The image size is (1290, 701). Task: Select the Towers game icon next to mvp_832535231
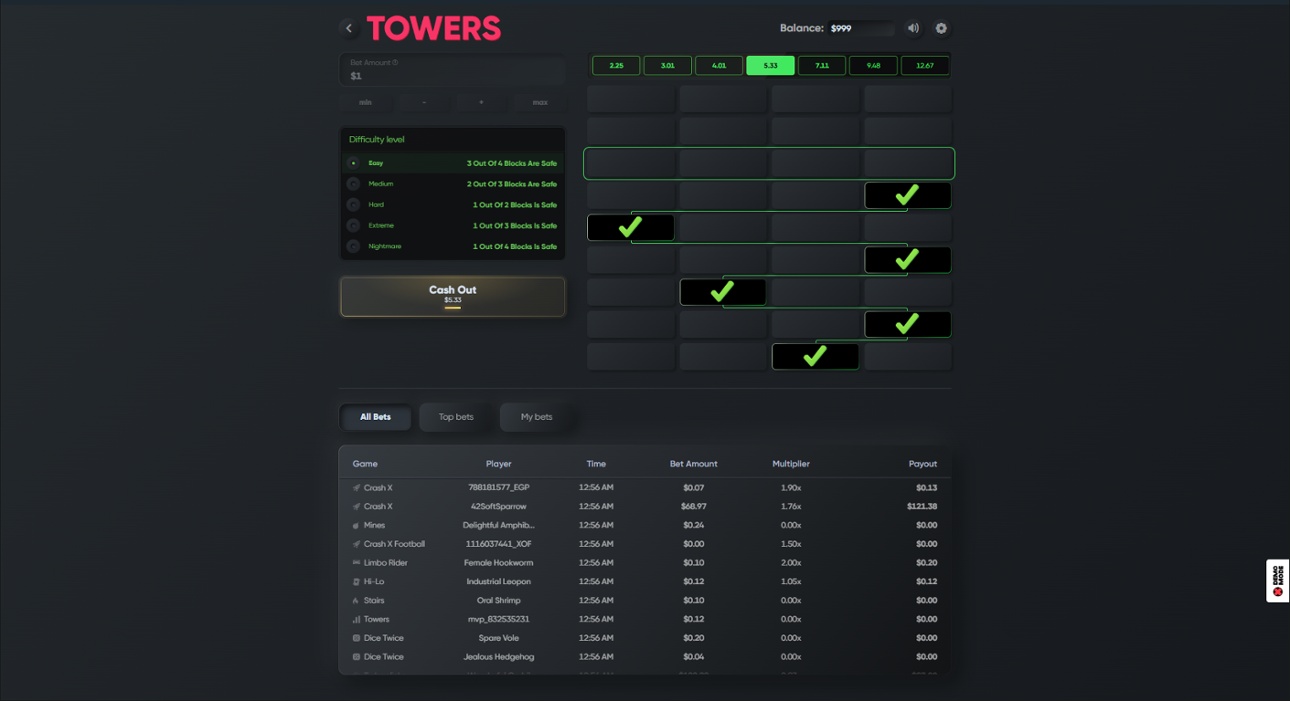[x=356, y=619]
